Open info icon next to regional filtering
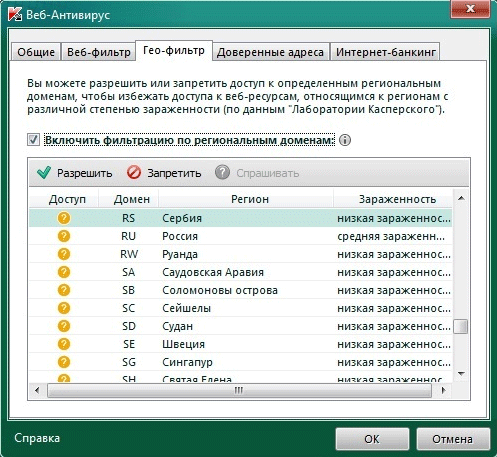 tap(345, 140)
